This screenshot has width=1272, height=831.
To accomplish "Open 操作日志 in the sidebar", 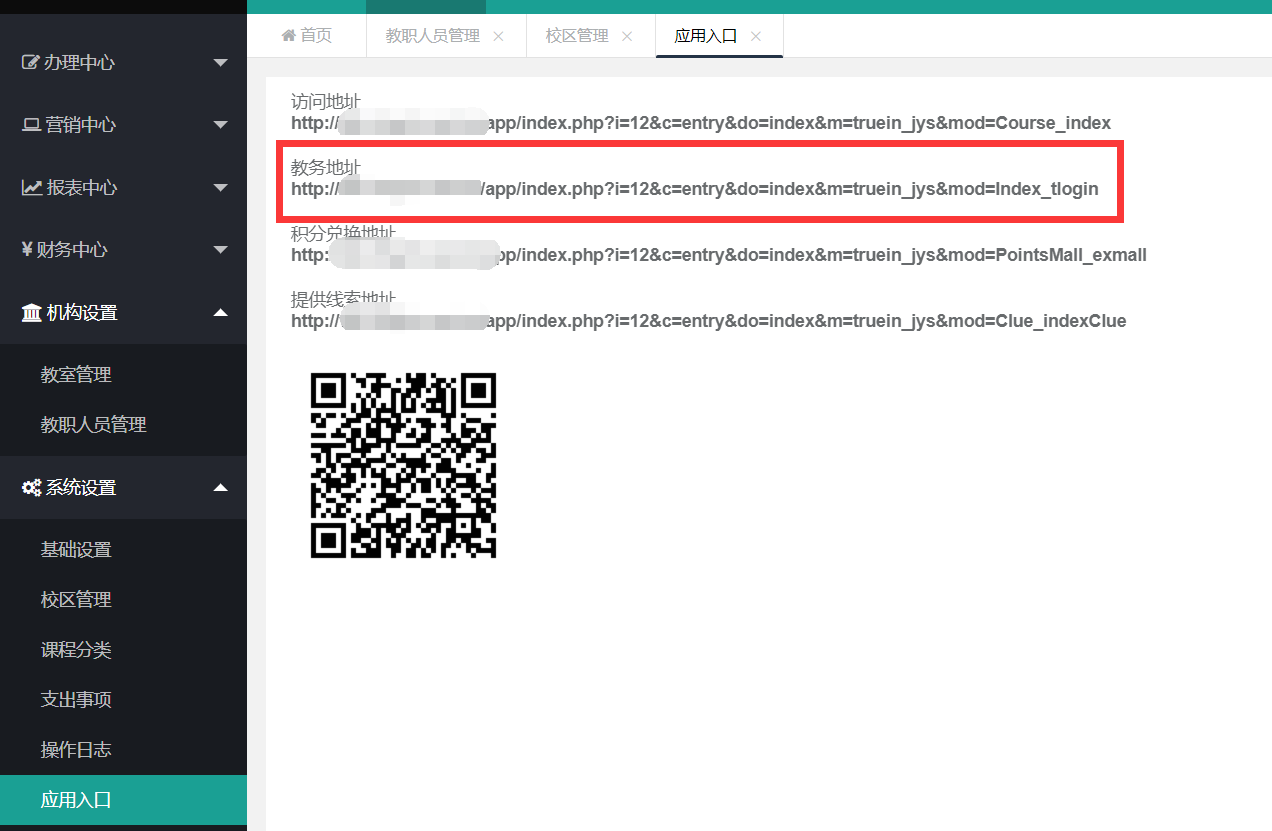I will [76, 750].
